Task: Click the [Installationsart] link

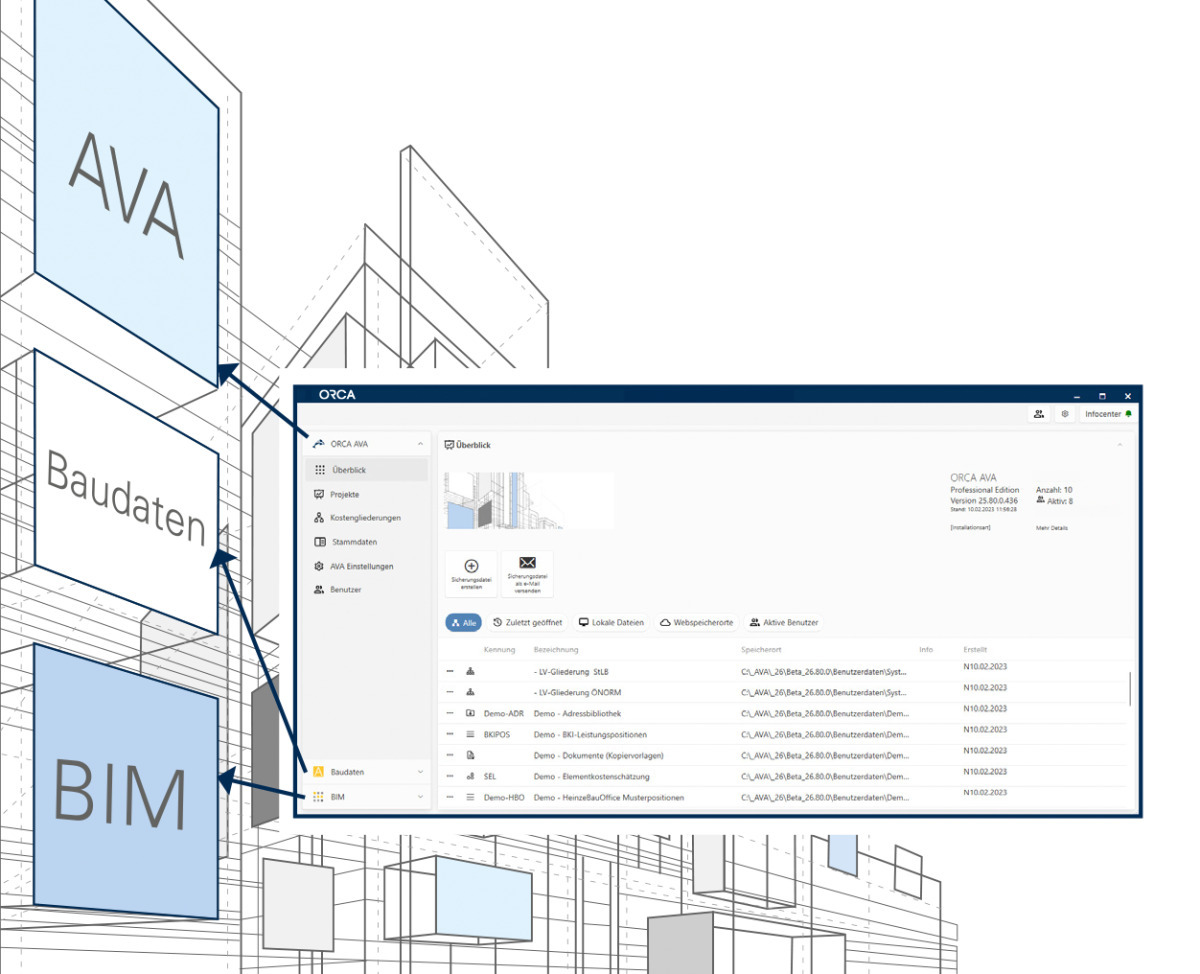Action: click(x=970, y=527)
